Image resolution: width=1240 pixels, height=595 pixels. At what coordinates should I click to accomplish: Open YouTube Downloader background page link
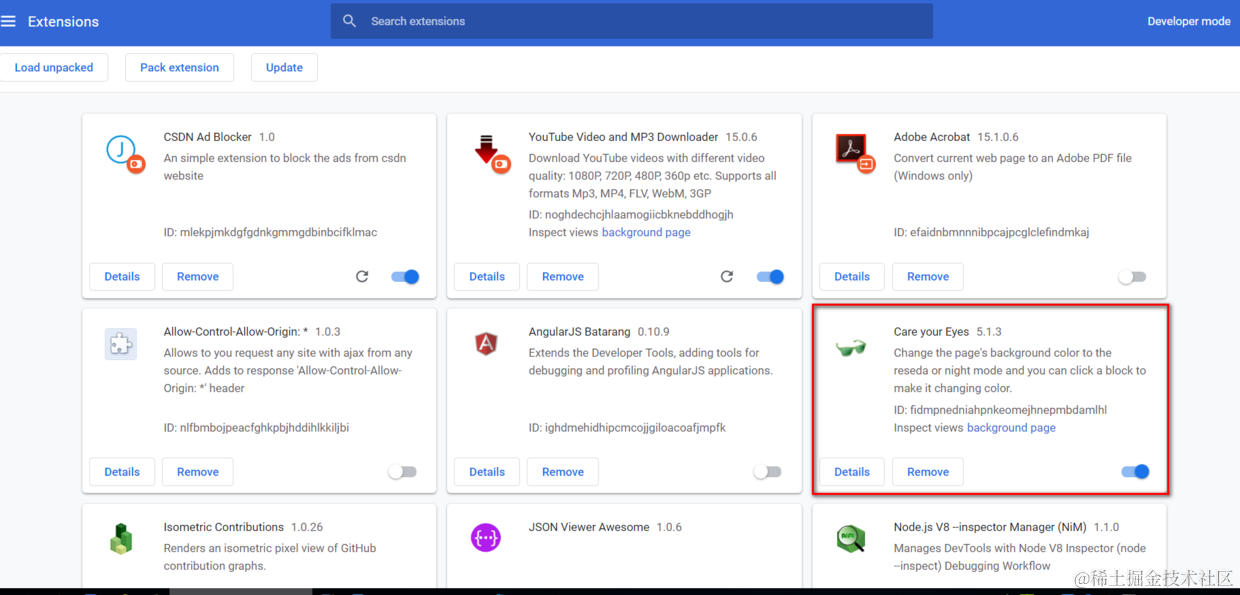coord(646,232)
